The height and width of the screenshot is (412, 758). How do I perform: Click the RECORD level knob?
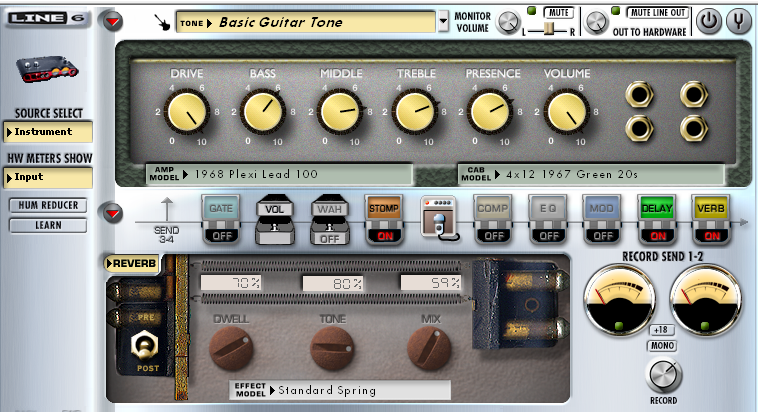663,376
